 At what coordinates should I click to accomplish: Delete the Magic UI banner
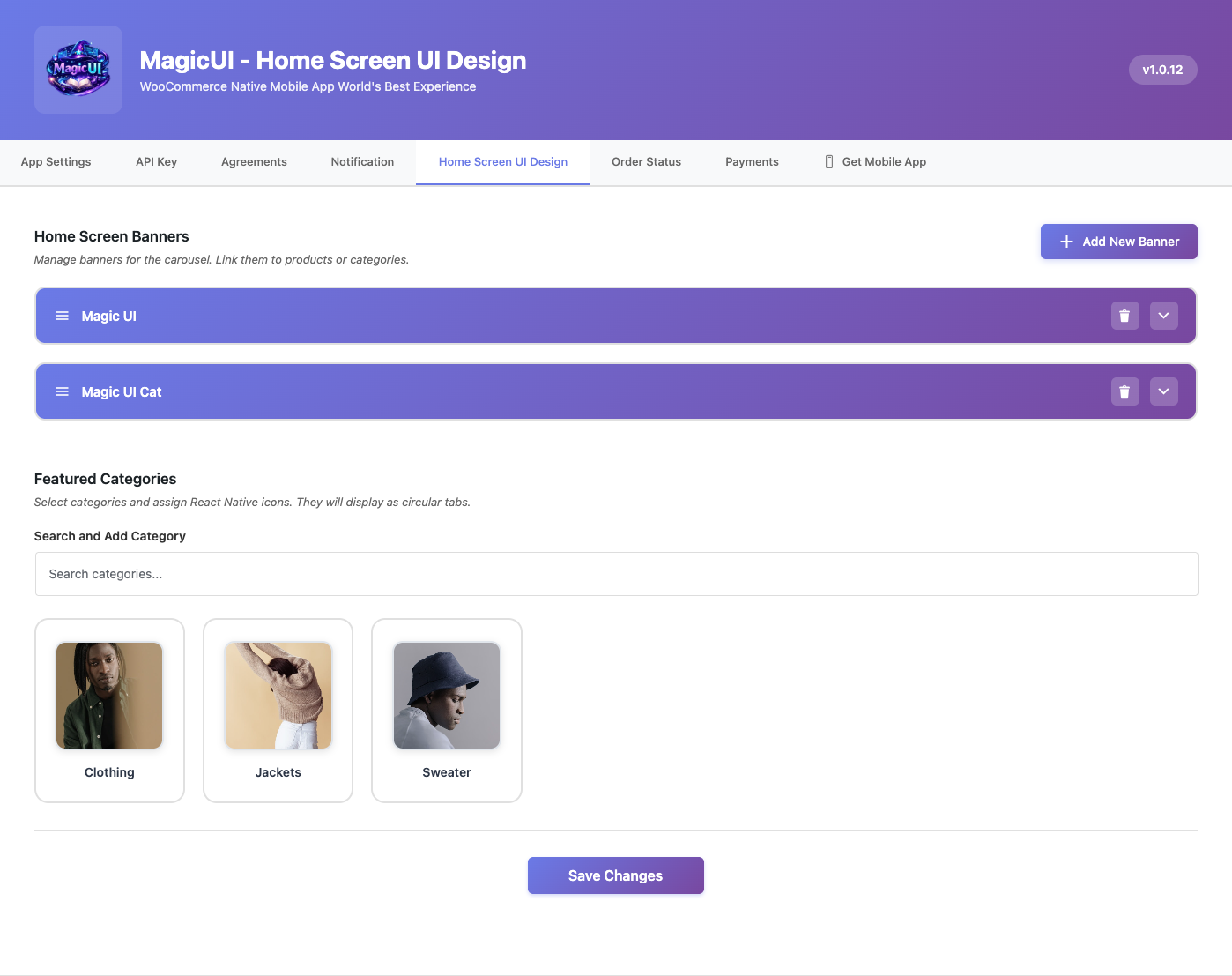(1124, 316)
